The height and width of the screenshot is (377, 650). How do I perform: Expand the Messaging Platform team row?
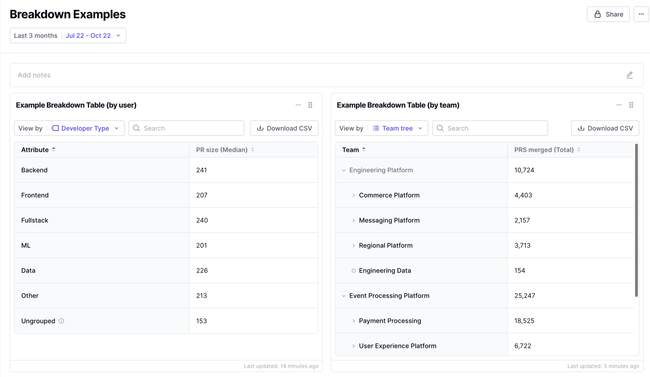(353, 220)
